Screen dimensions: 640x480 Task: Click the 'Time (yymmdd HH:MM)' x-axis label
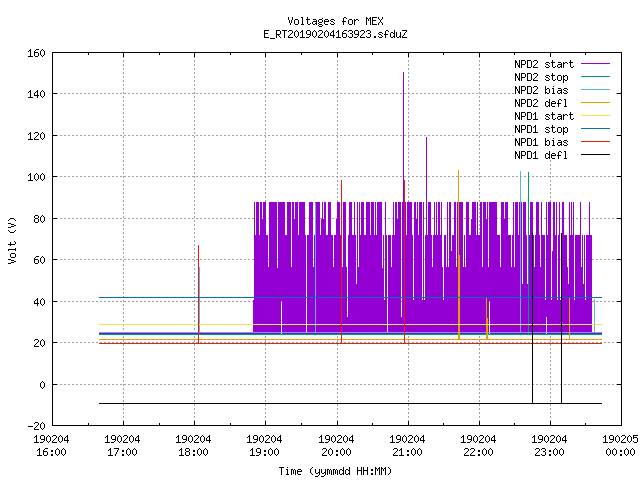pyautogui.click(x=335, y=471)
